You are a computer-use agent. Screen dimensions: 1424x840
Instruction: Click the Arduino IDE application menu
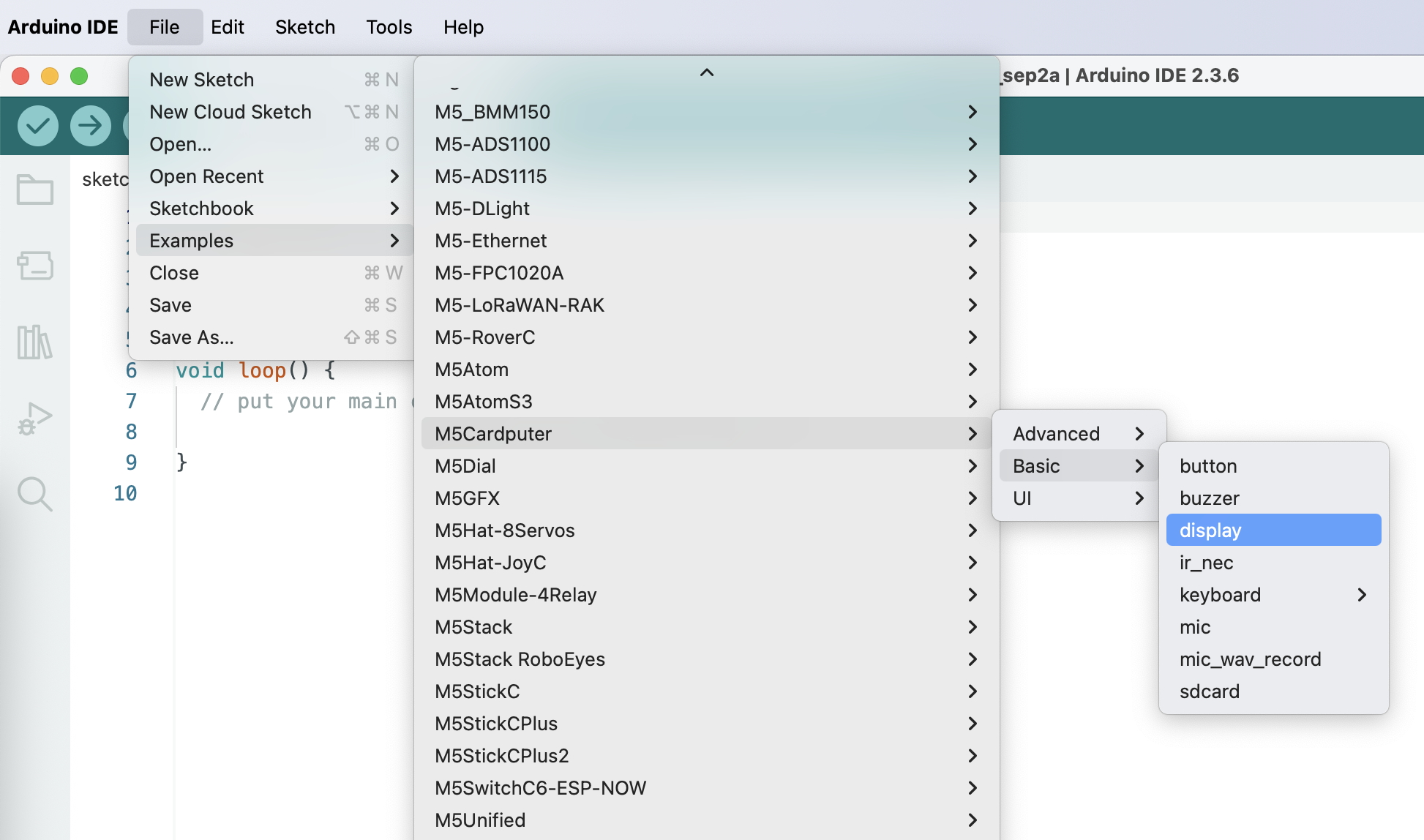pos(63,27)
